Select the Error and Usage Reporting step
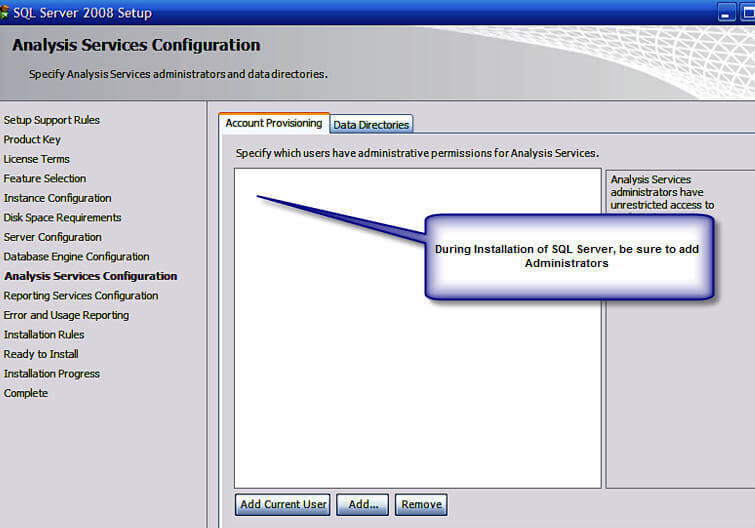Viewport: 755px width, 528px height. pyautogui.click(x=66, y=315)
